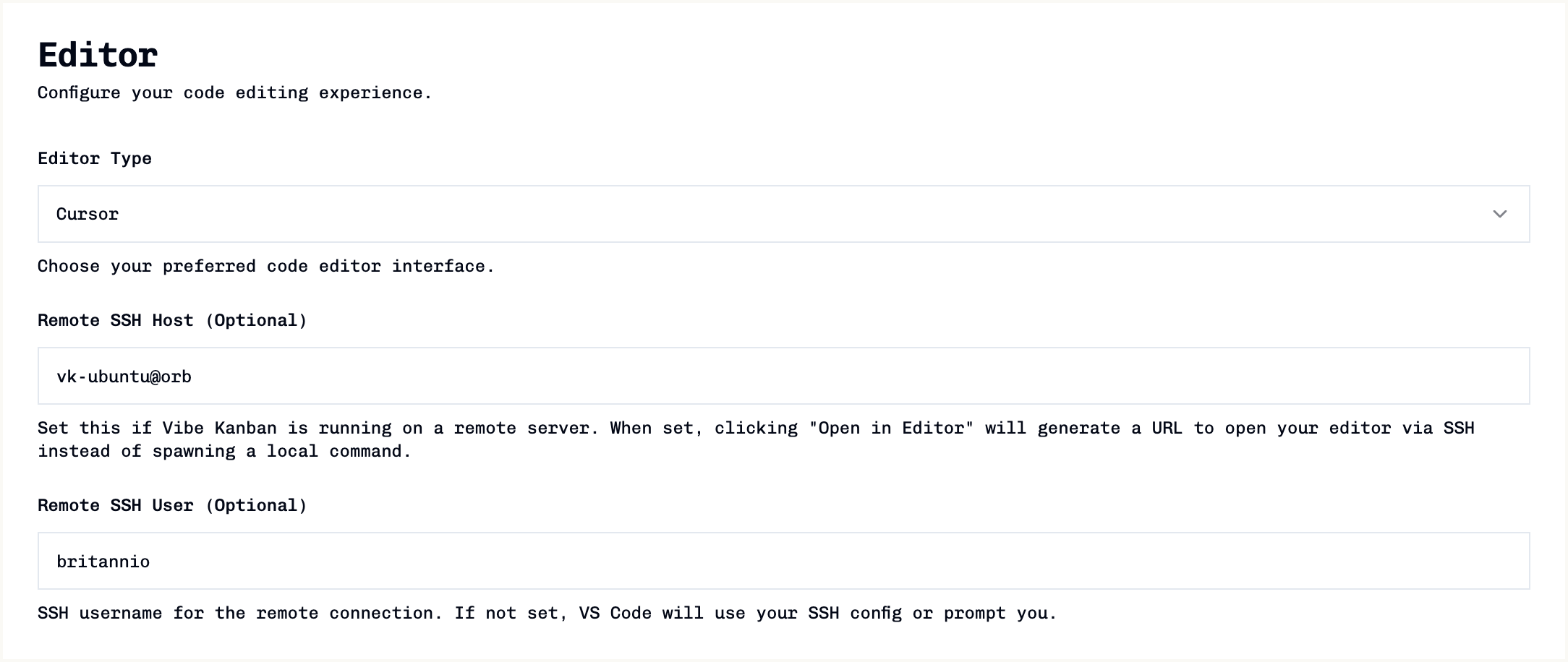Click inside the Remote SSH Host field
This screenshot has height=662, width=1568.
pyautogui.click(x=783, y=375)
